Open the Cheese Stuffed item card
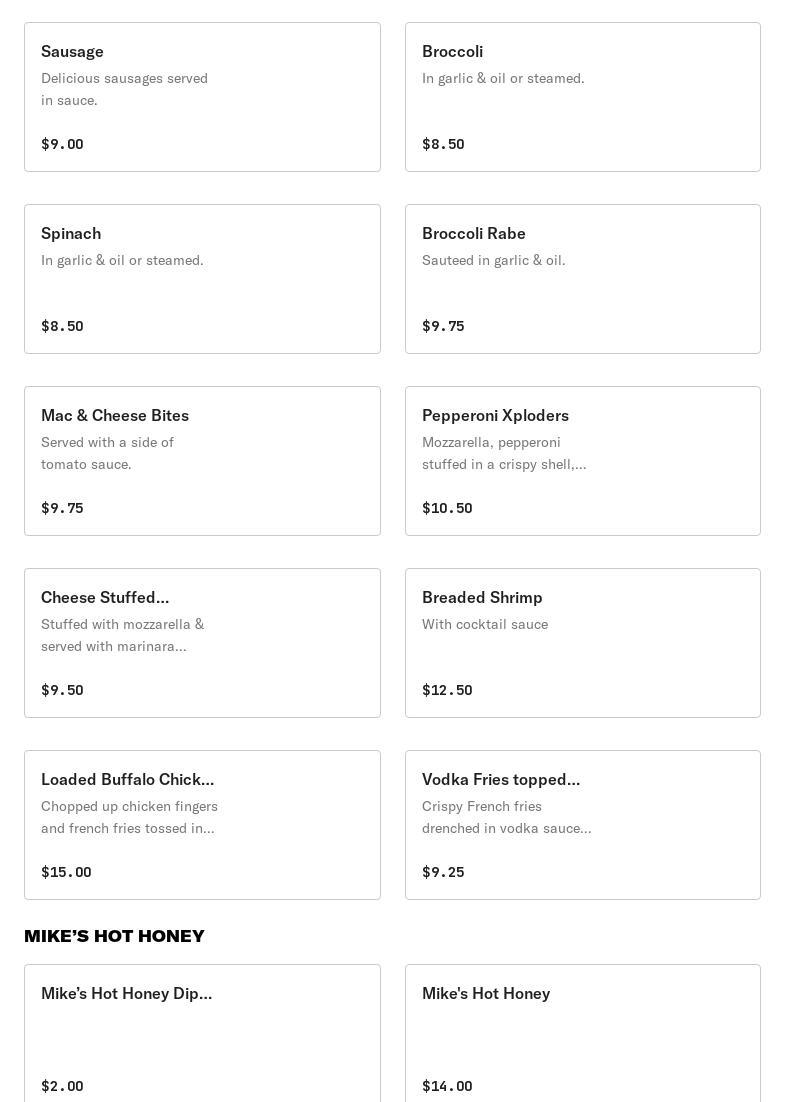This screenshot has width=785, height=1102. (202, 643)
